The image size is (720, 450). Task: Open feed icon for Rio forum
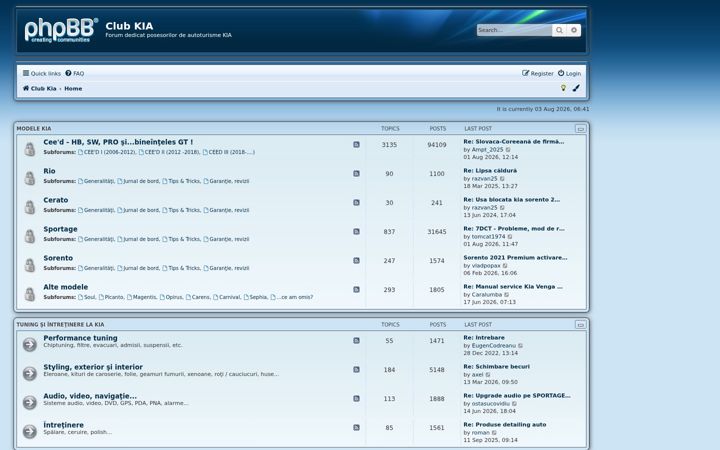[x=356, y=174]
